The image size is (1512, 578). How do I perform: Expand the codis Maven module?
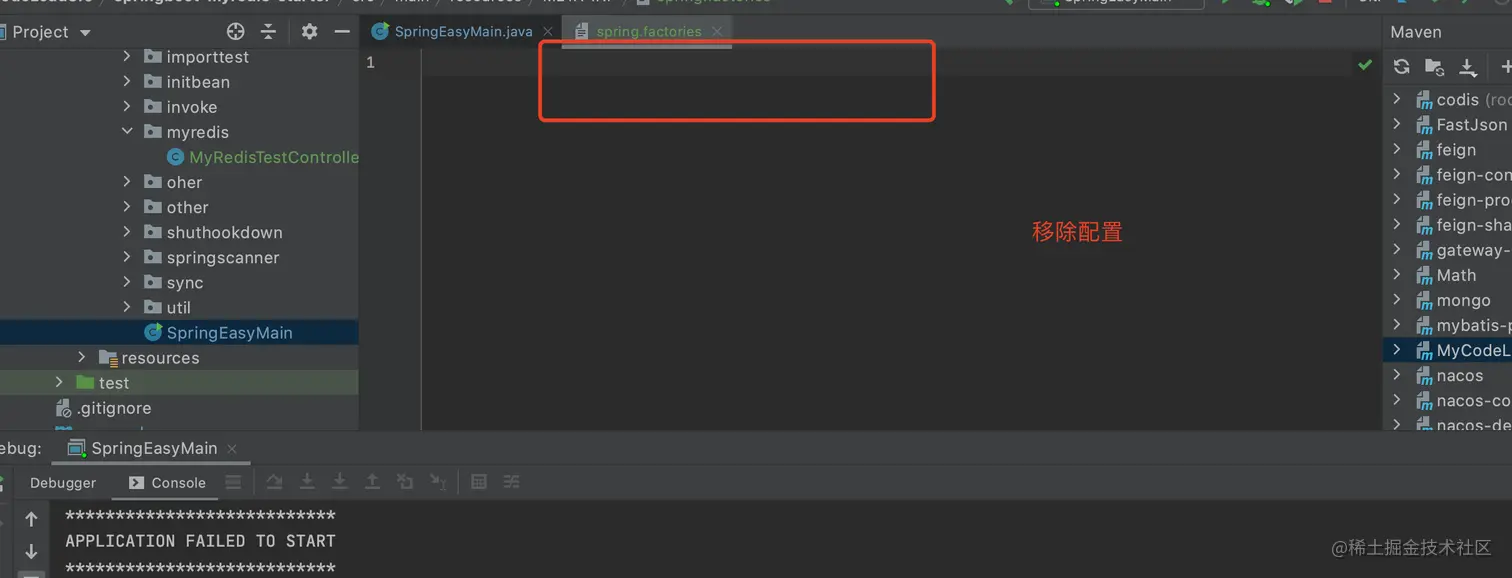(1397, 99)
